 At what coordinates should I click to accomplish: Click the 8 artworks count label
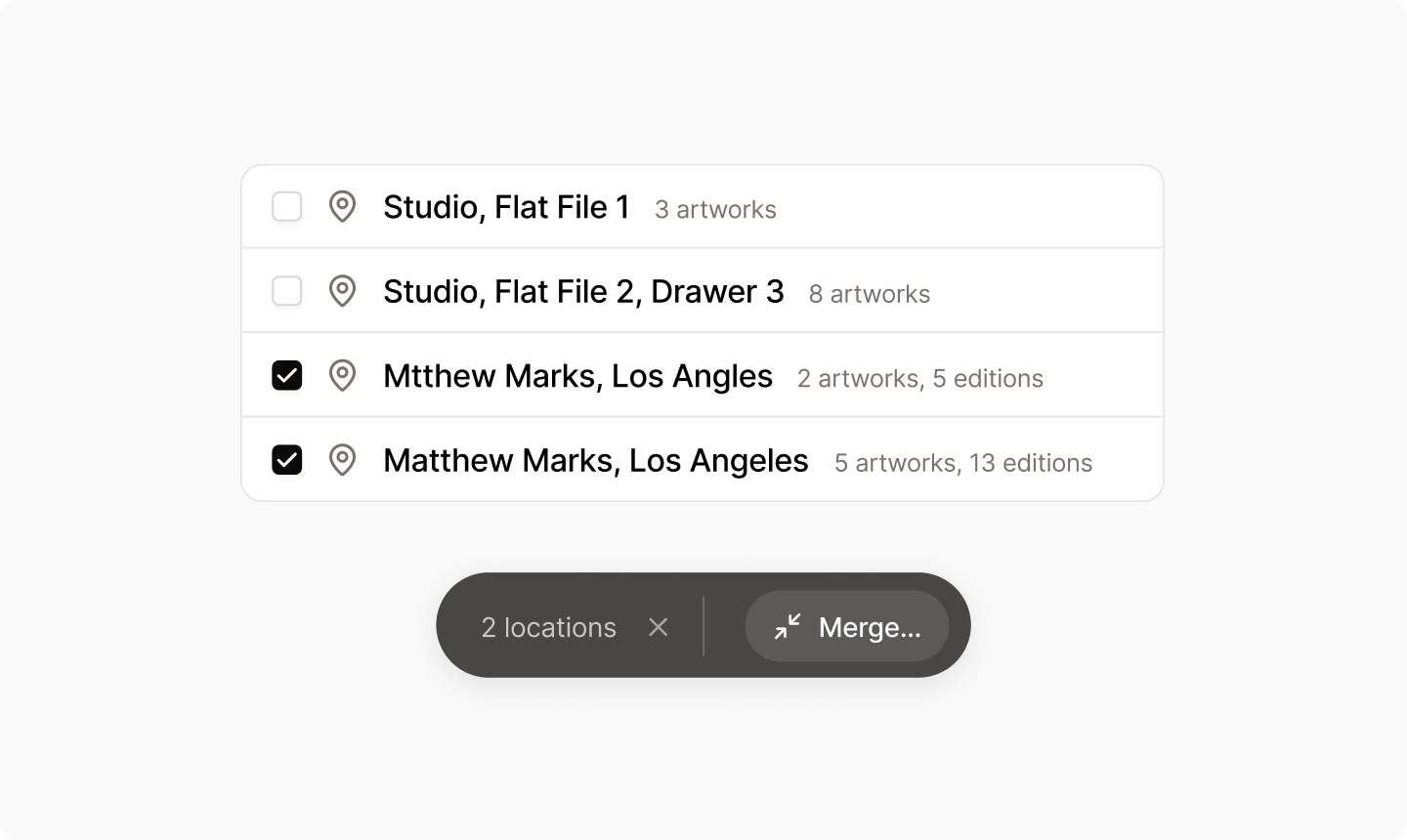coord(869,294)
